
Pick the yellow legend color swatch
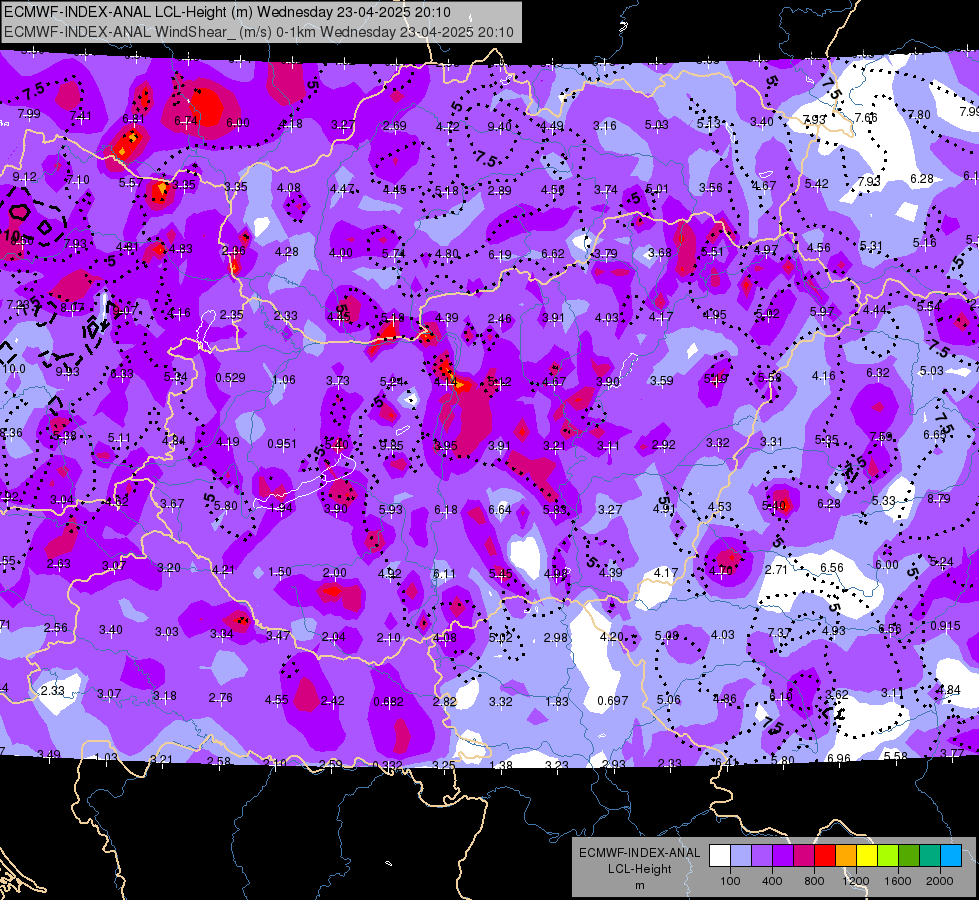867,856
